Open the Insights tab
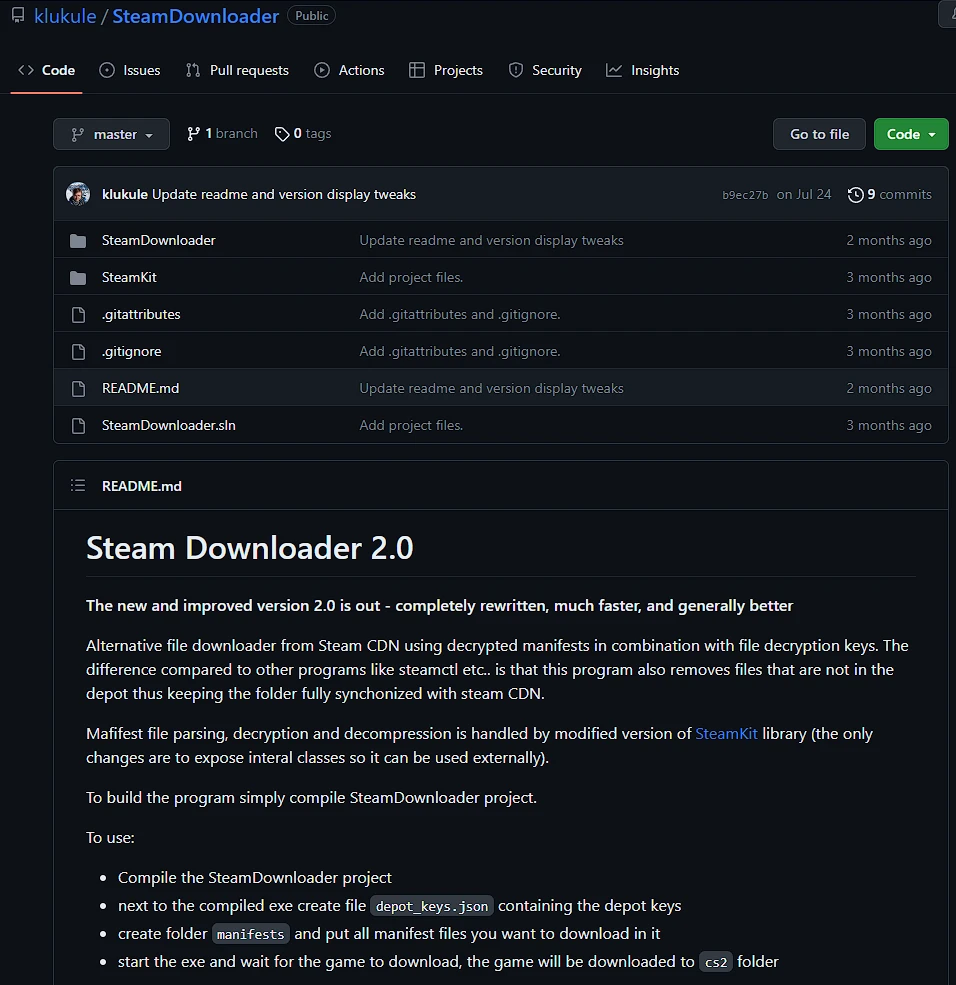Image resolution: width=956 pixels, height=985 pixels. click(x=642, y=70)
